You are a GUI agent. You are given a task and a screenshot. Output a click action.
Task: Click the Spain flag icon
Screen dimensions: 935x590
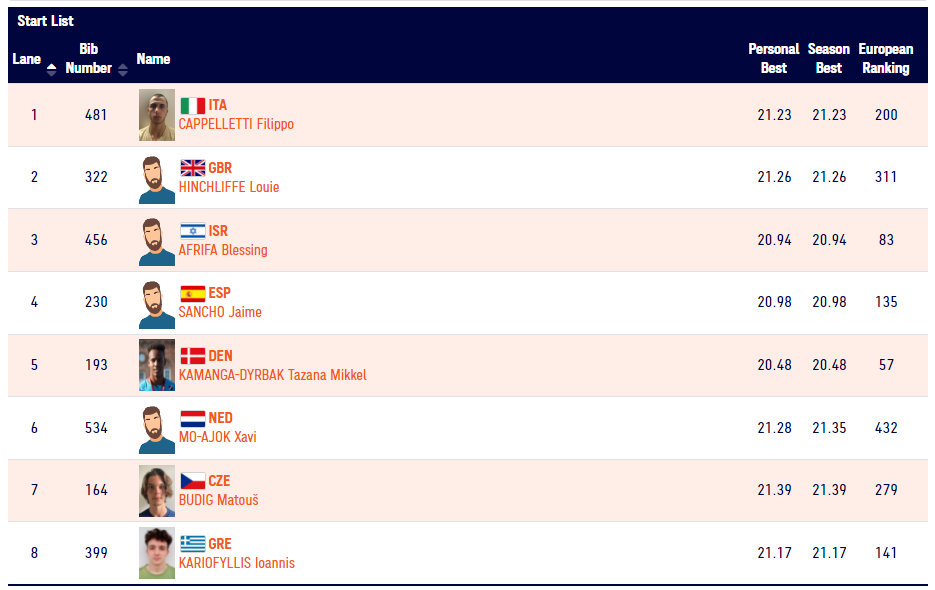(193, 294)
